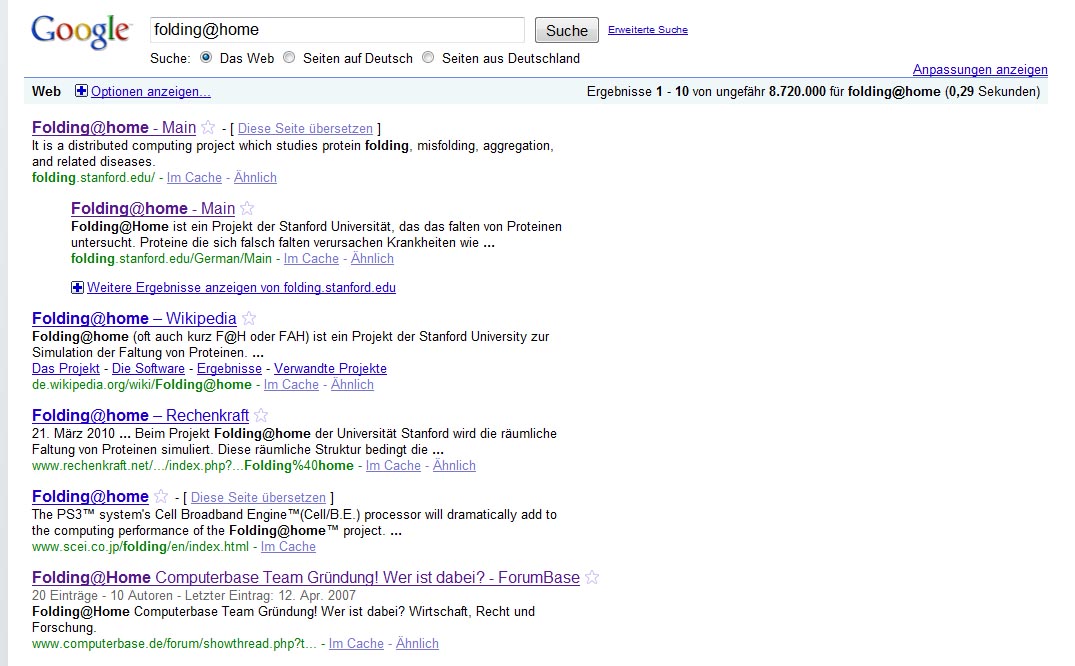
Task: Star the scei.co.jp Folding@home result
Action: pos(161,497)
